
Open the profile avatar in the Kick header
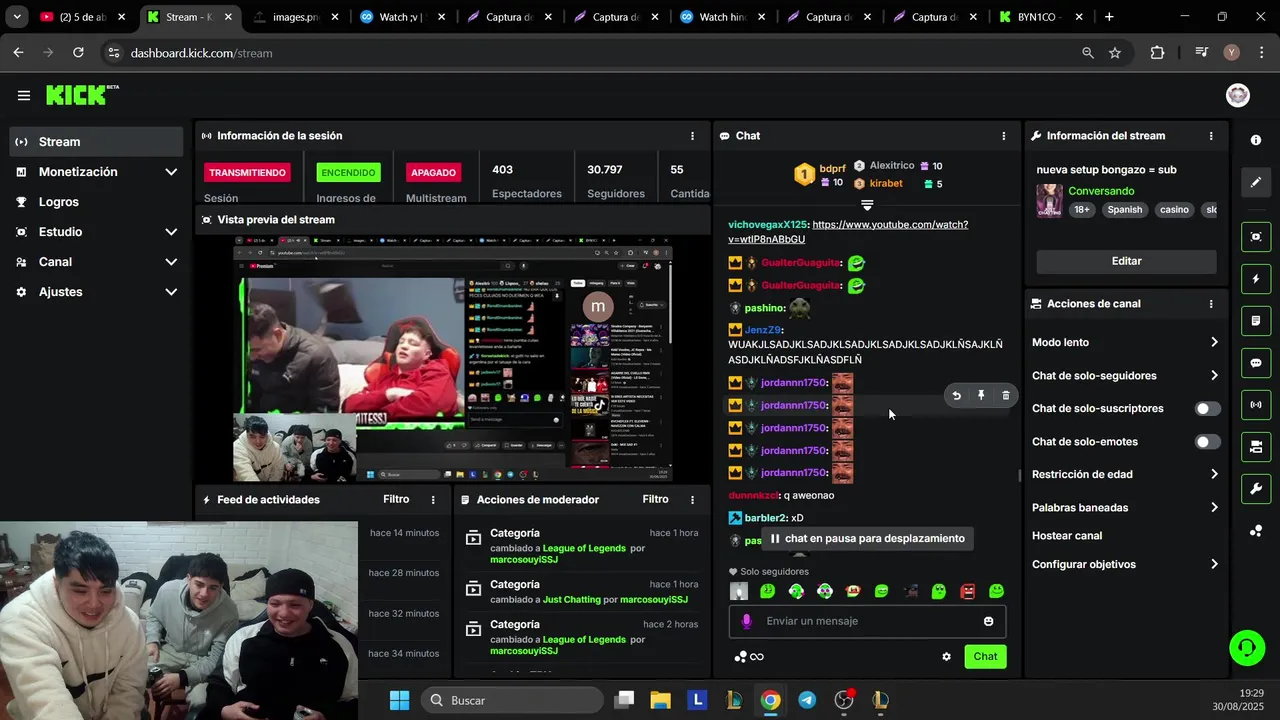[1238, 95]
